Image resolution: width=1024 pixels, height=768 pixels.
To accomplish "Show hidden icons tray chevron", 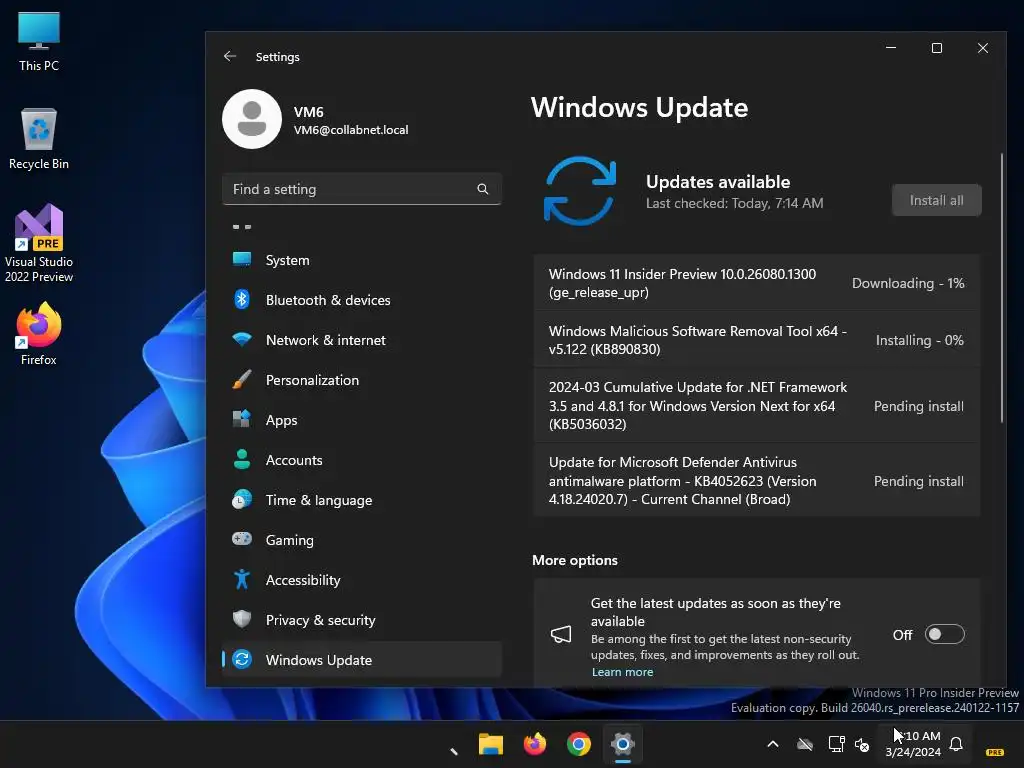I will point(773,744).
